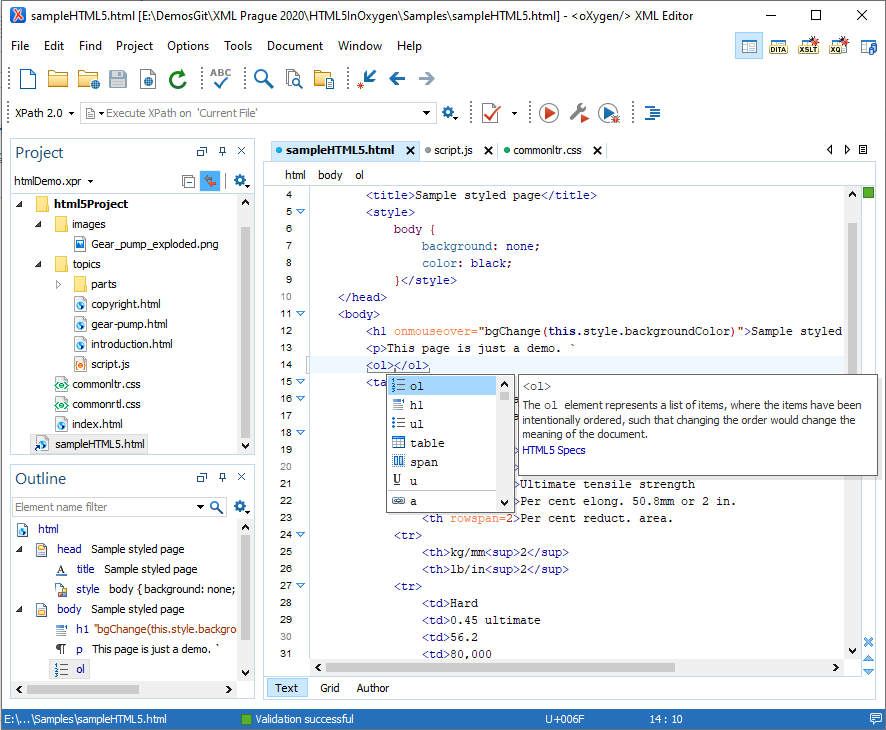Open Find/Replace with magnifier icon
The width and height of the screenshot is (886, 730).
pyautogui.click(x=263, y=79)
